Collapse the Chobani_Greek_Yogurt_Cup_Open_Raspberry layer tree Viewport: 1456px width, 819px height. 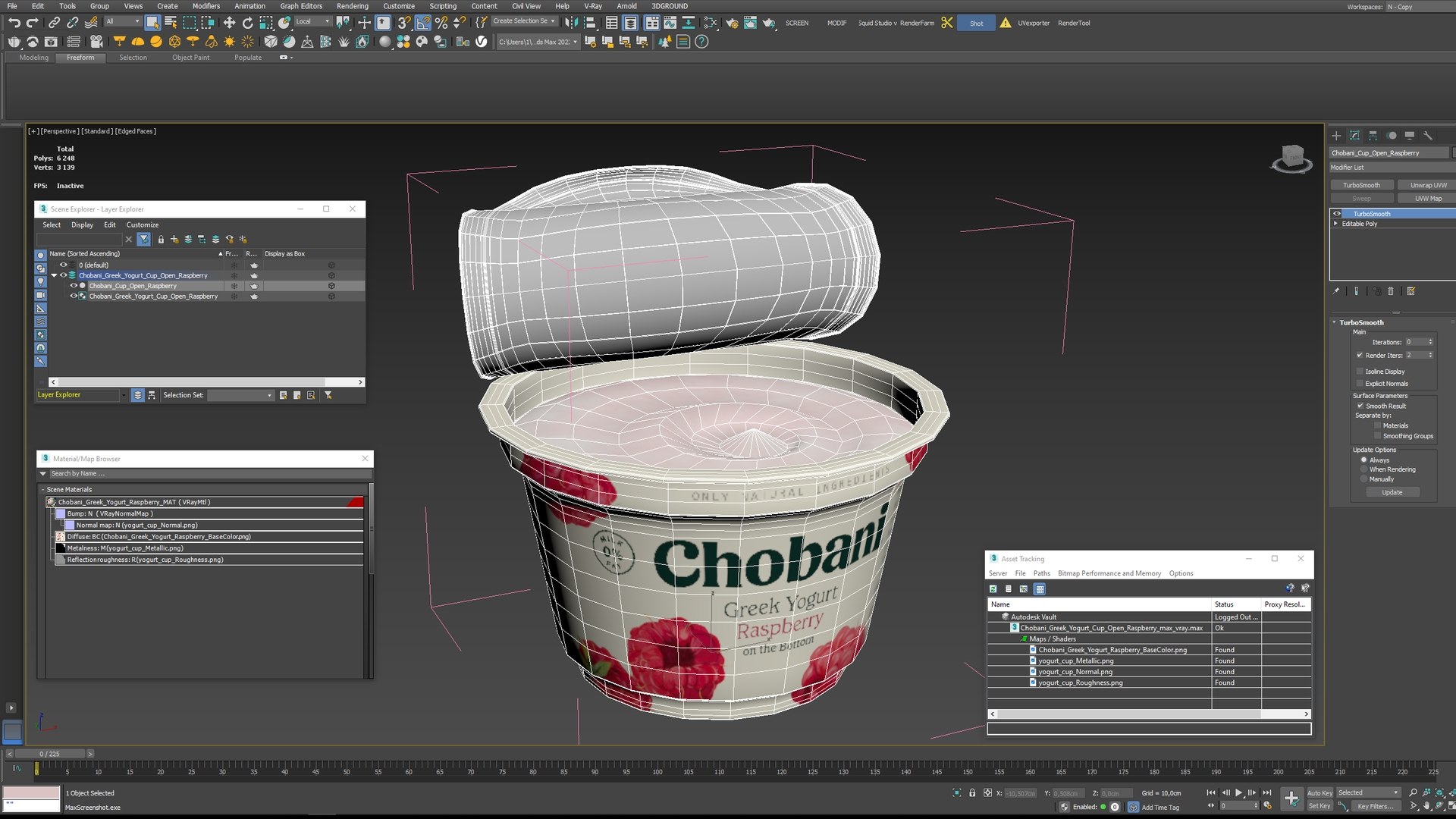coord(54,275)
